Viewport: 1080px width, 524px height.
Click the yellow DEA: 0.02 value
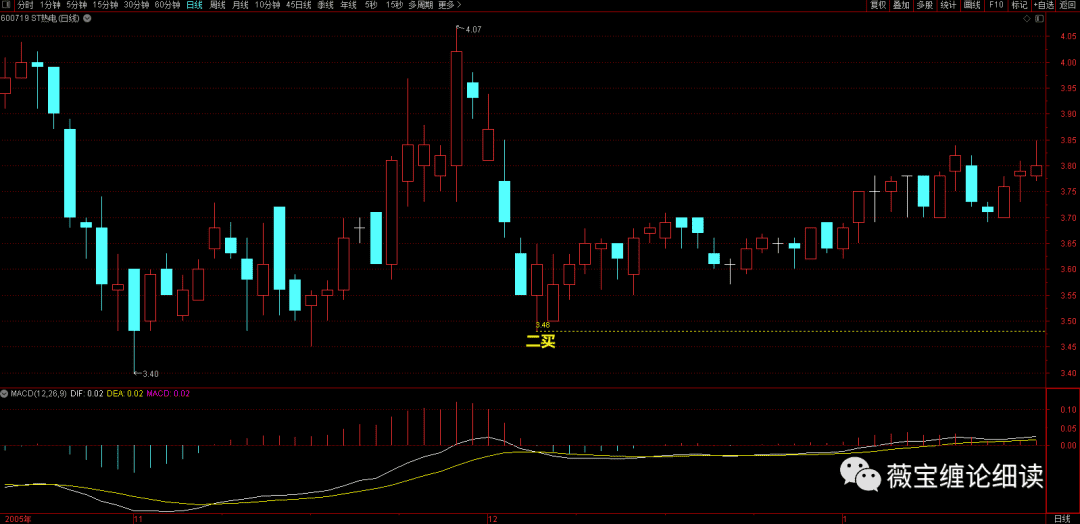point(126,394)
